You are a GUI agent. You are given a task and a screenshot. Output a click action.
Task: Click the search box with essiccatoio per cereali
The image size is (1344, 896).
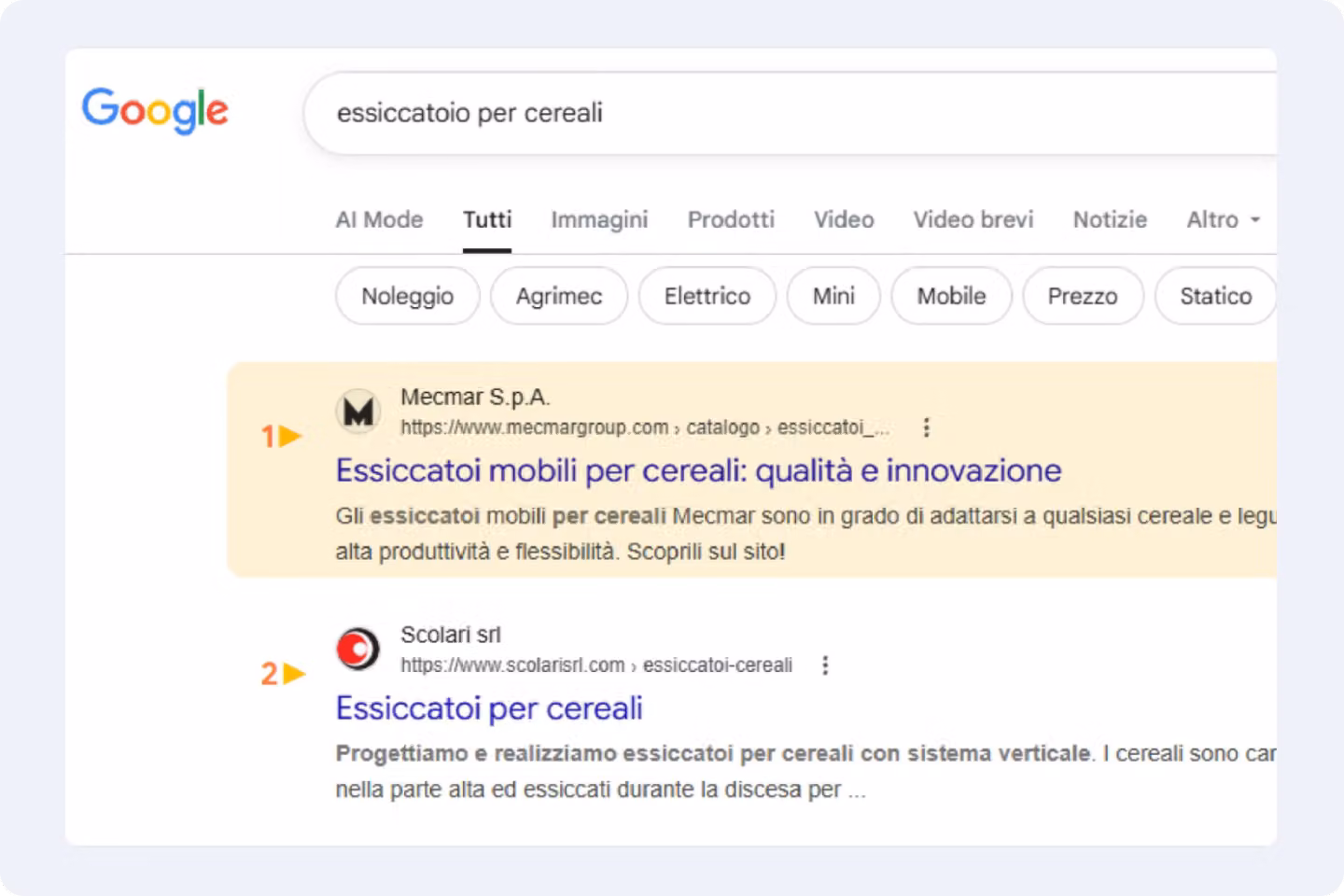coord(790,113)
